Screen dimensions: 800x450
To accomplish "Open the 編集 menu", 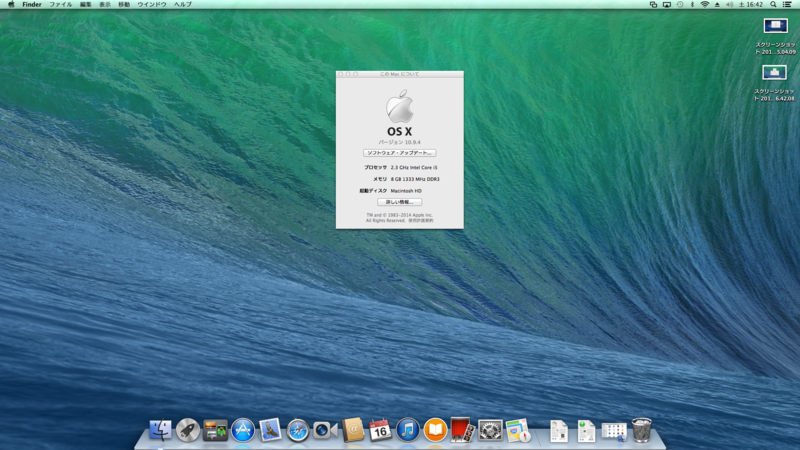I will click(x=86, y=5).
